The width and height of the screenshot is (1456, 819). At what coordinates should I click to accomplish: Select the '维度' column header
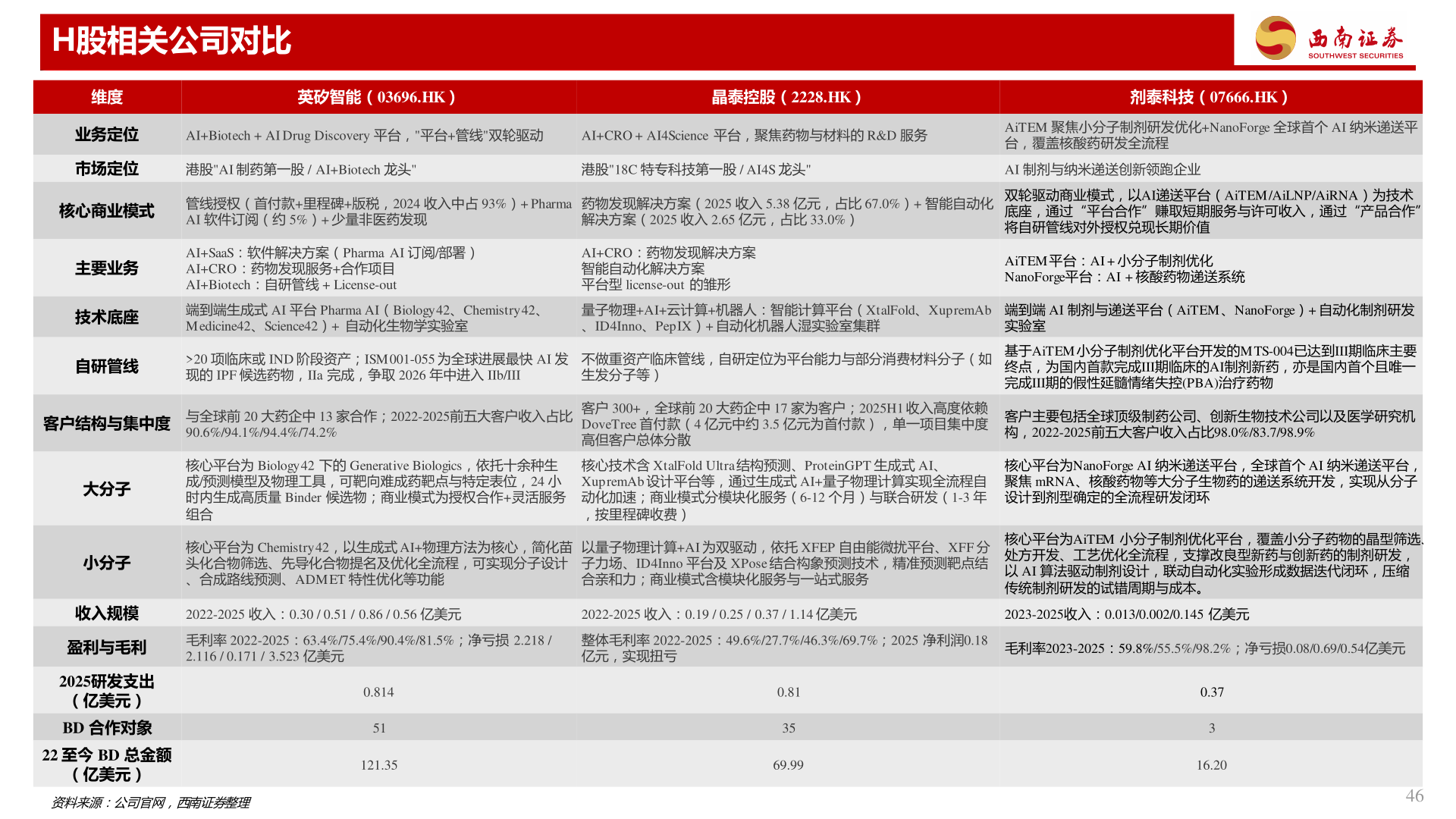pyautogui.click(x=107, y=97)
